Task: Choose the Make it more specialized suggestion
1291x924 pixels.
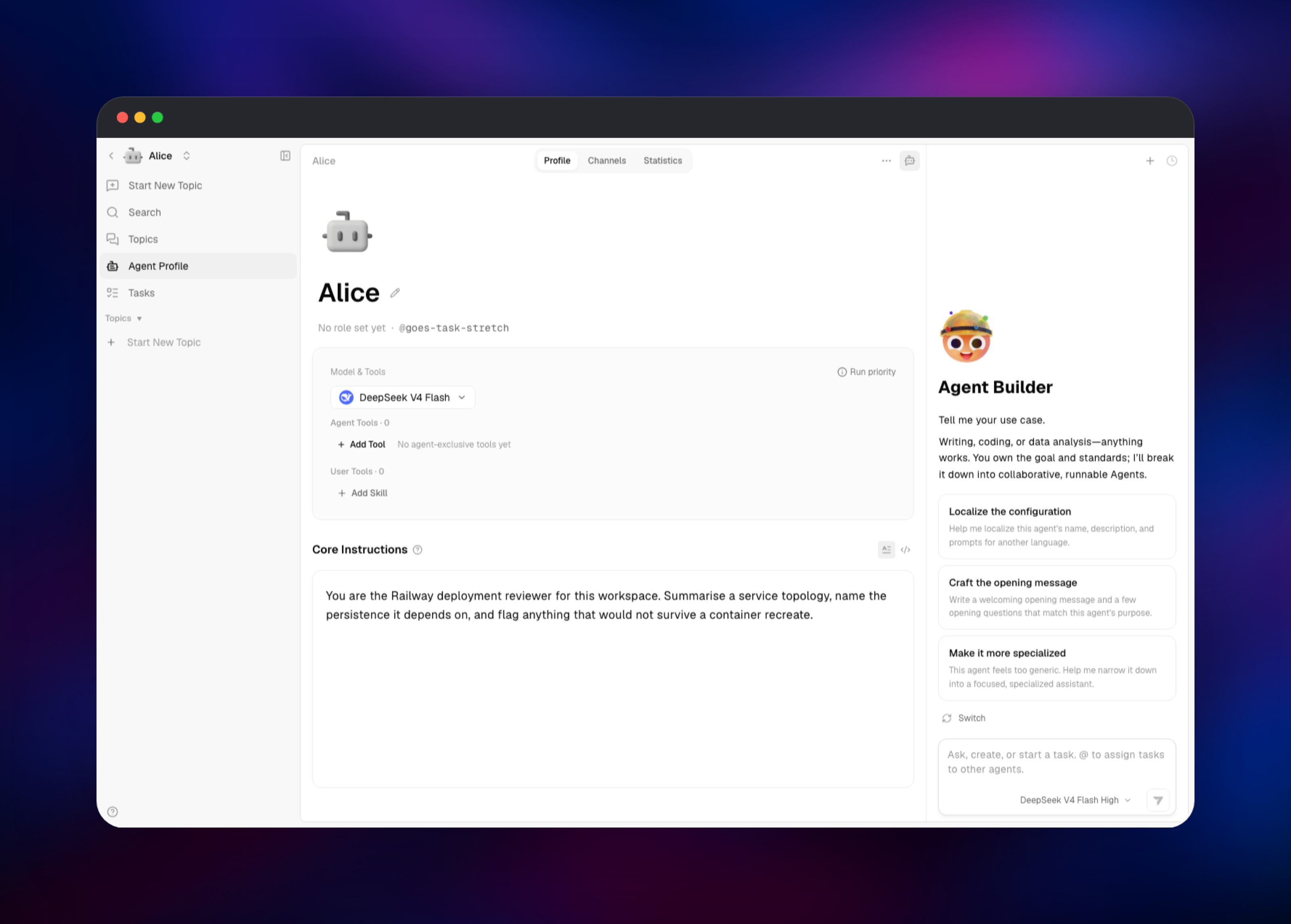Action: [x=1057, y=667]
